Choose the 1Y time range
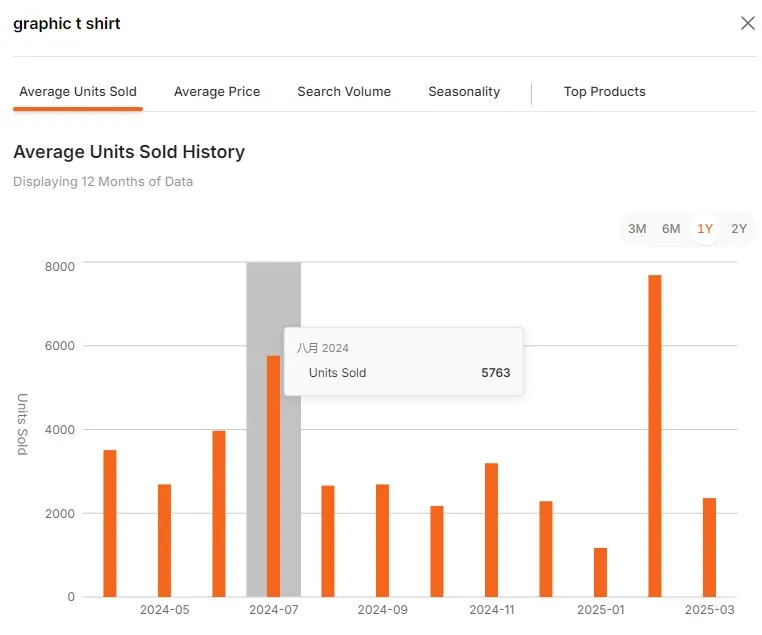Viewport: 762px width, 635px height. 705,228
